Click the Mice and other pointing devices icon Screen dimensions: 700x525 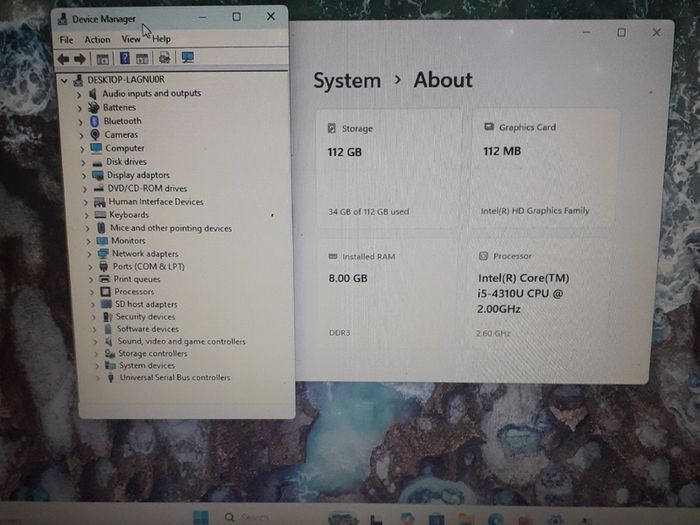click(101, 228)
